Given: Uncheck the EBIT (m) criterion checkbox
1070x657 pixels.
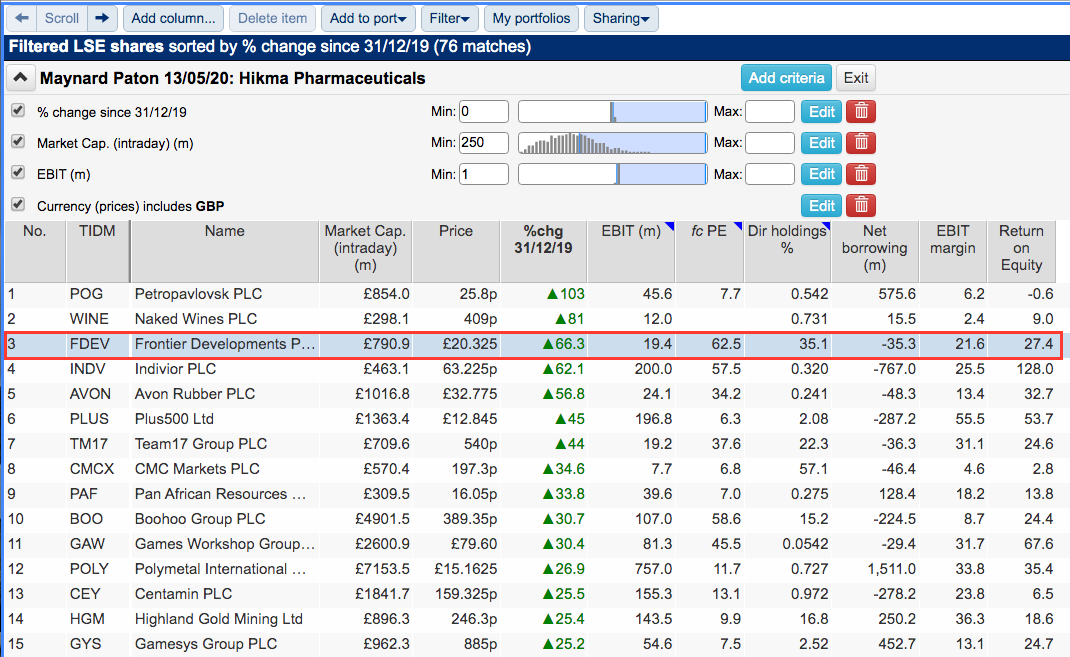Looking at the screenshot, I should [x=18, y=173].
